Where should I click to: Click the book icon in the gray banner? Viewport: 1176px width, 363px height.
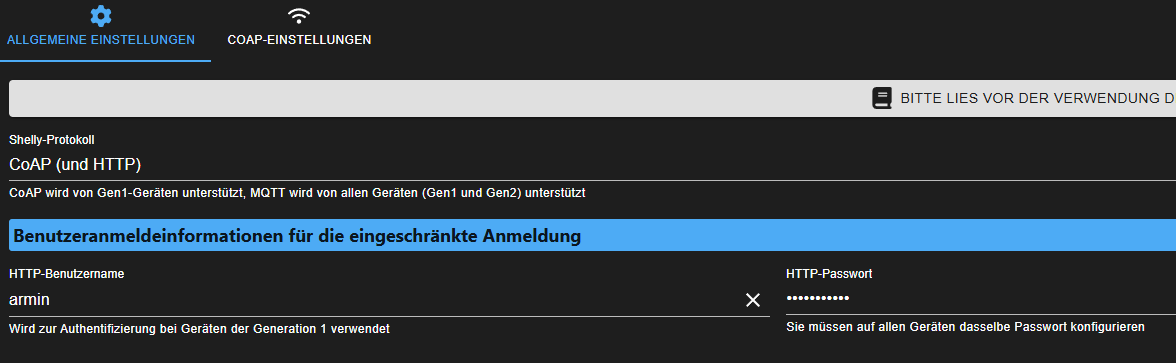pos(882,98)
